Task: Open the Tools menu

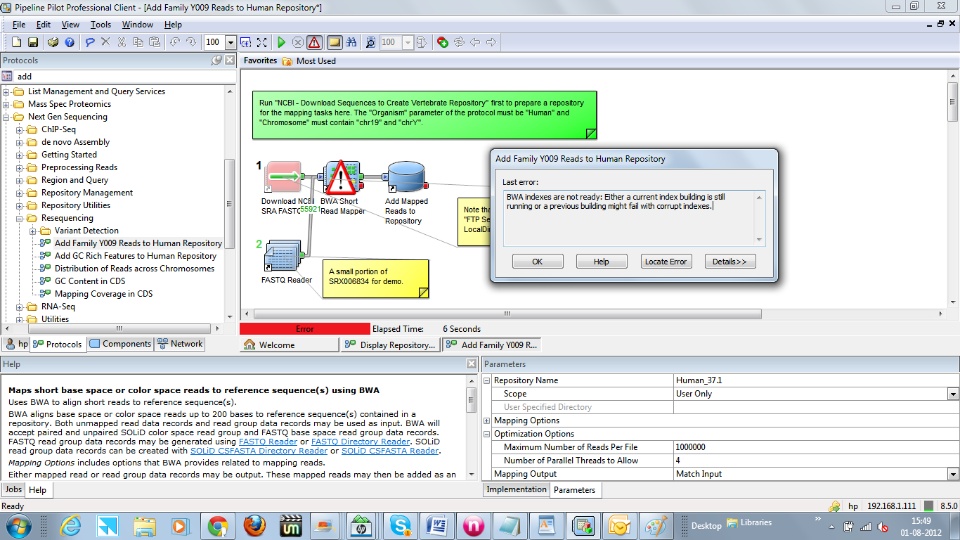Action: (100, 24)
